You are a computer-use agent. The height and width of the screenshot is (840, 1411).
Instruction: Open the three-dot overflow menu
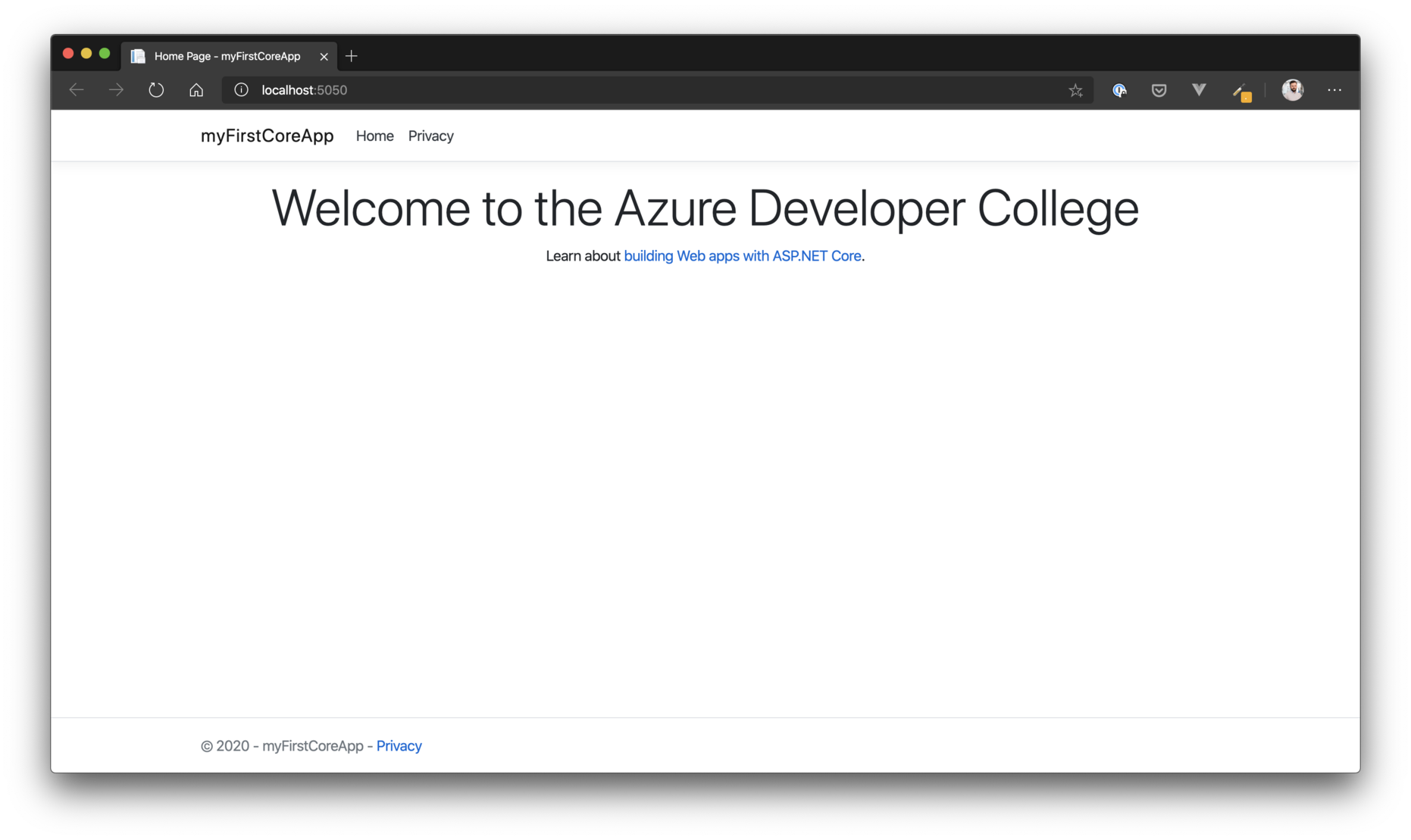point(1333,89)
